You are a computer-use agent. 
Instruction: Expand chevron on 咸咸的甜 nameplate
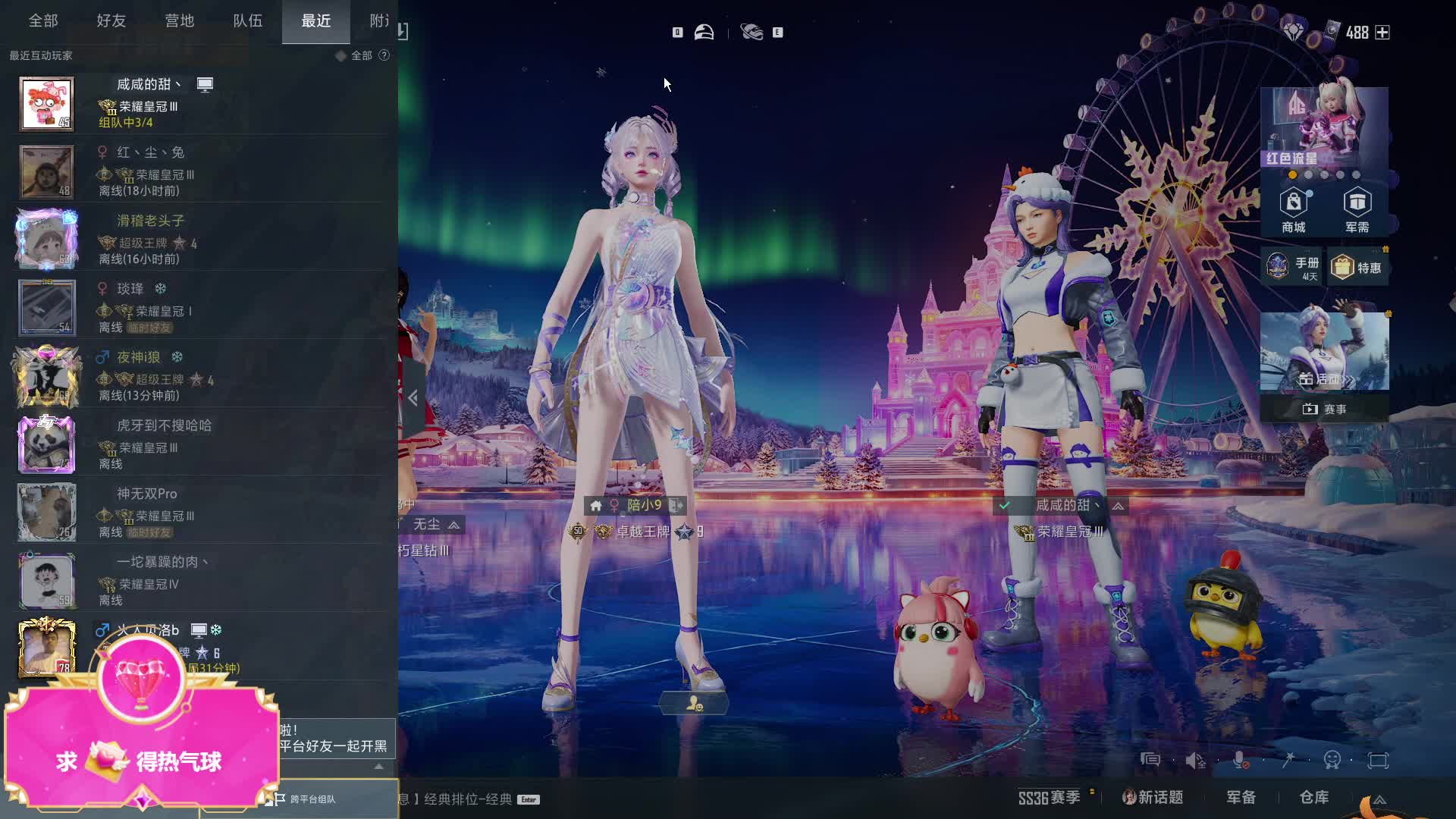pyautogui.click(x=1118, y=506)
